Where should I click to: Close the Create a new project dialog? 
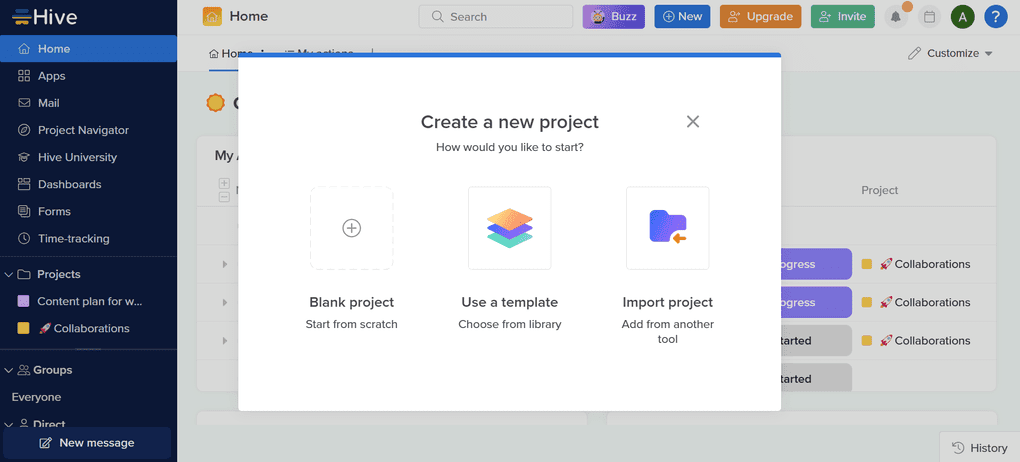(693, 122)
